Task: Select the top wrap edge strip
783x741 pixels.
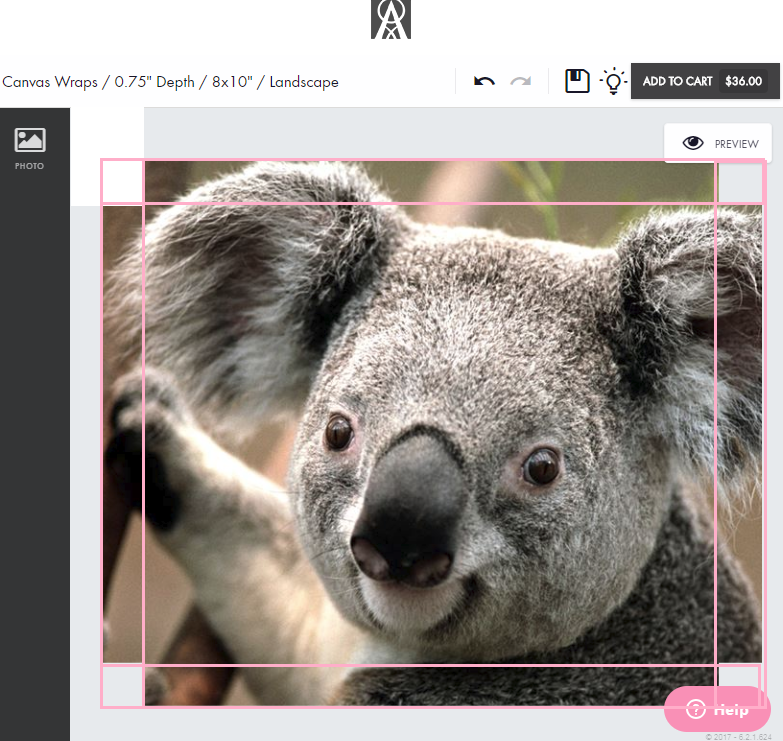Action: point(430,182)
